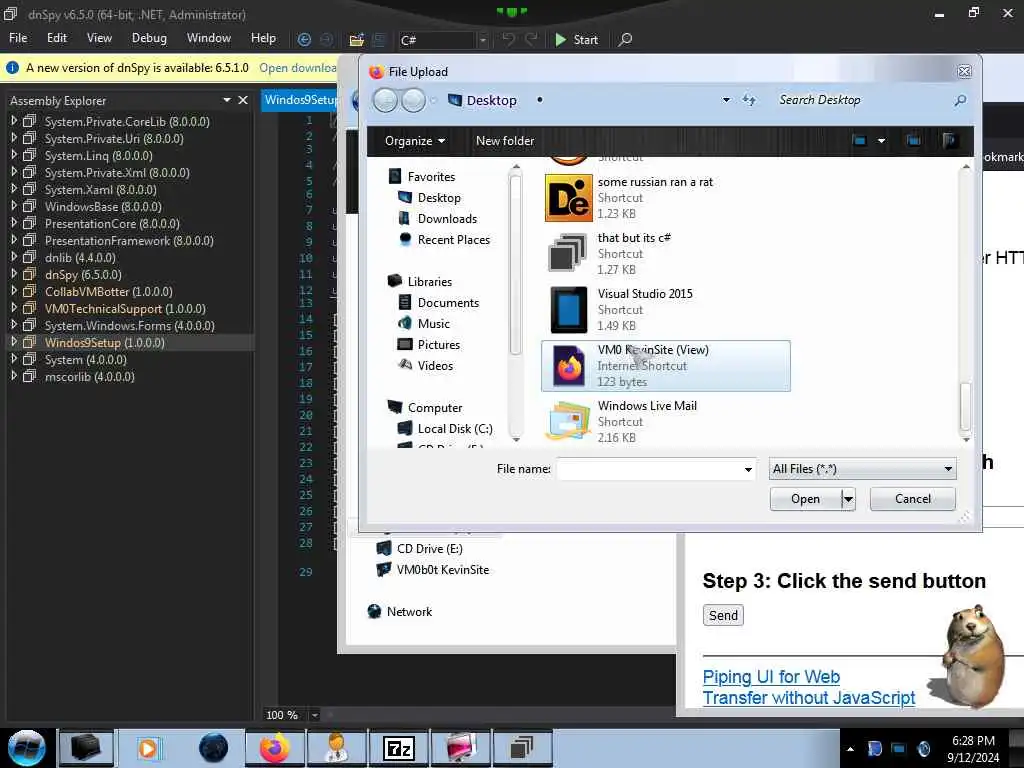Open Assembly Explorer panel options arrow

tap(227, 100)
